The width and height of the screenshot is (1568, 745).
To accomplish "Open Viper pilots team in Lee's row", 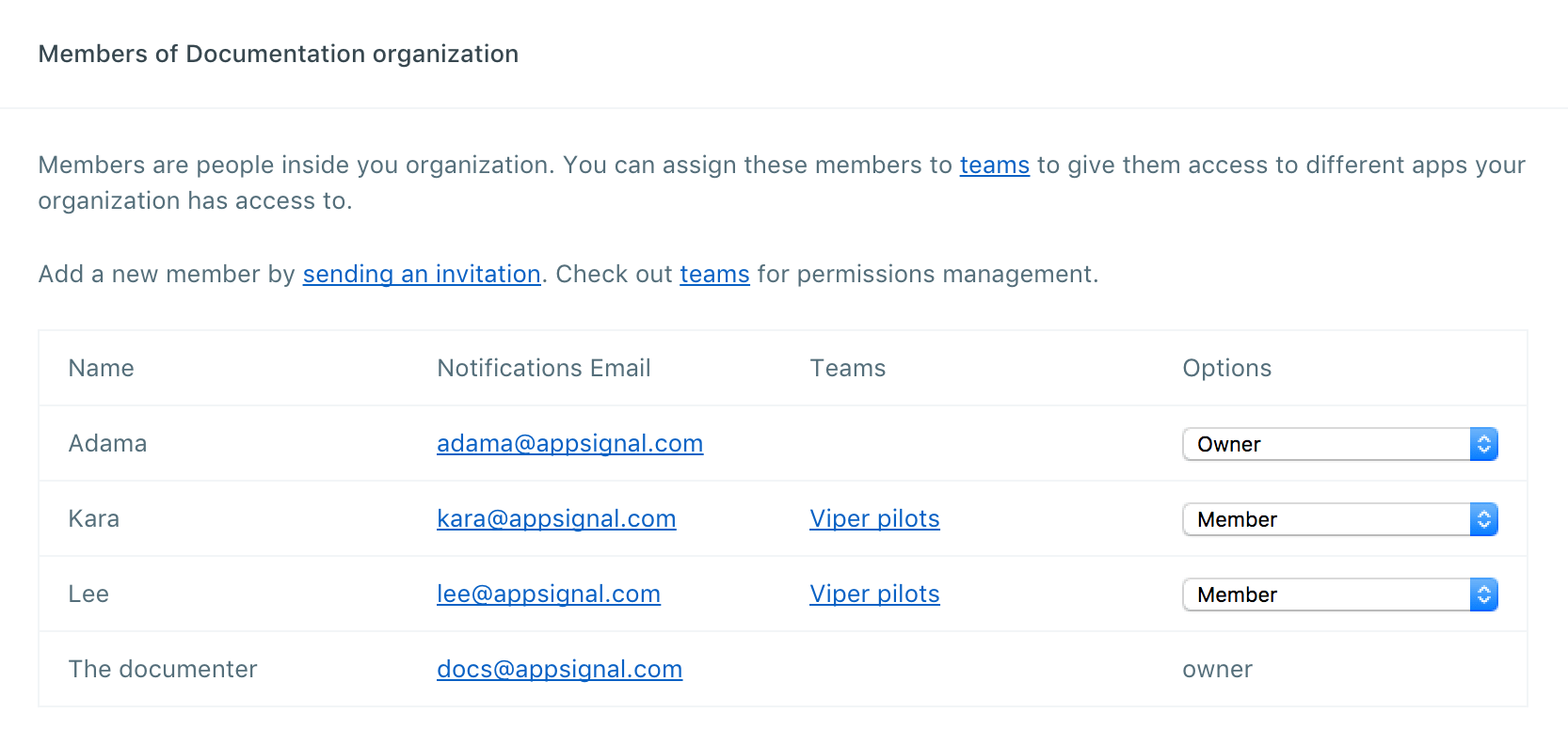I will 874,594.
